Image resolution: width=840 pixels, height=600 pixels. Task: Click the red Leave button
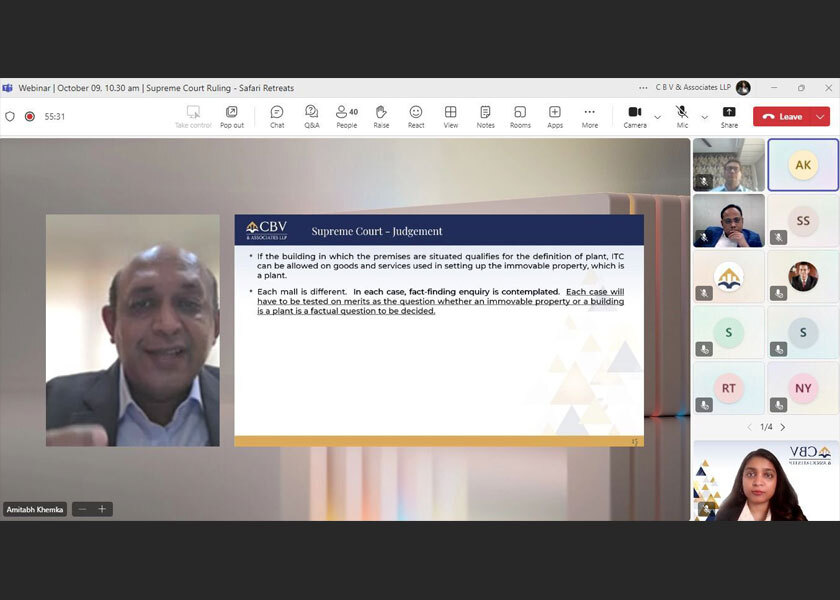coord(782,117)
